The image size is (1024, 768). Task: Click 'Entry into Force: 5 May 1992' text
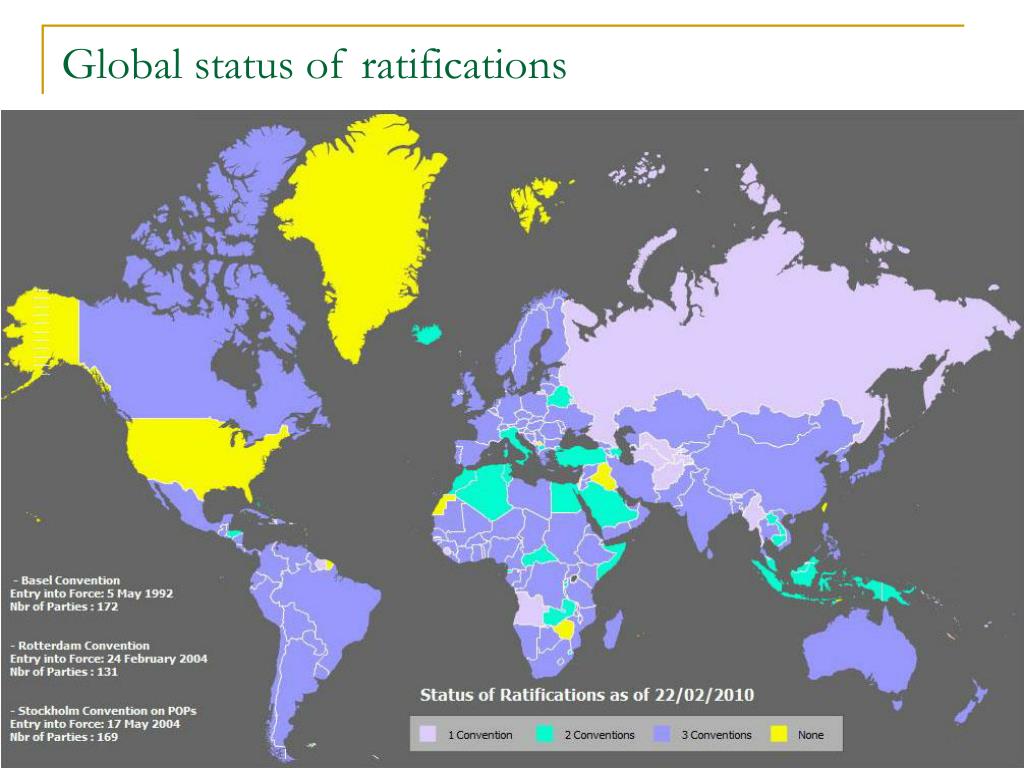[91, 594]
